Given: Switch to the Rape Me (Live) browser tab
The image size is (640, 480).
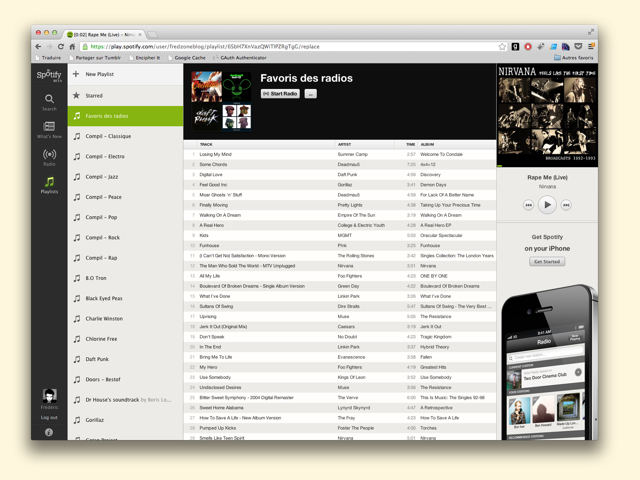Looking at the screenshot, I should click(x=104, y=35).
